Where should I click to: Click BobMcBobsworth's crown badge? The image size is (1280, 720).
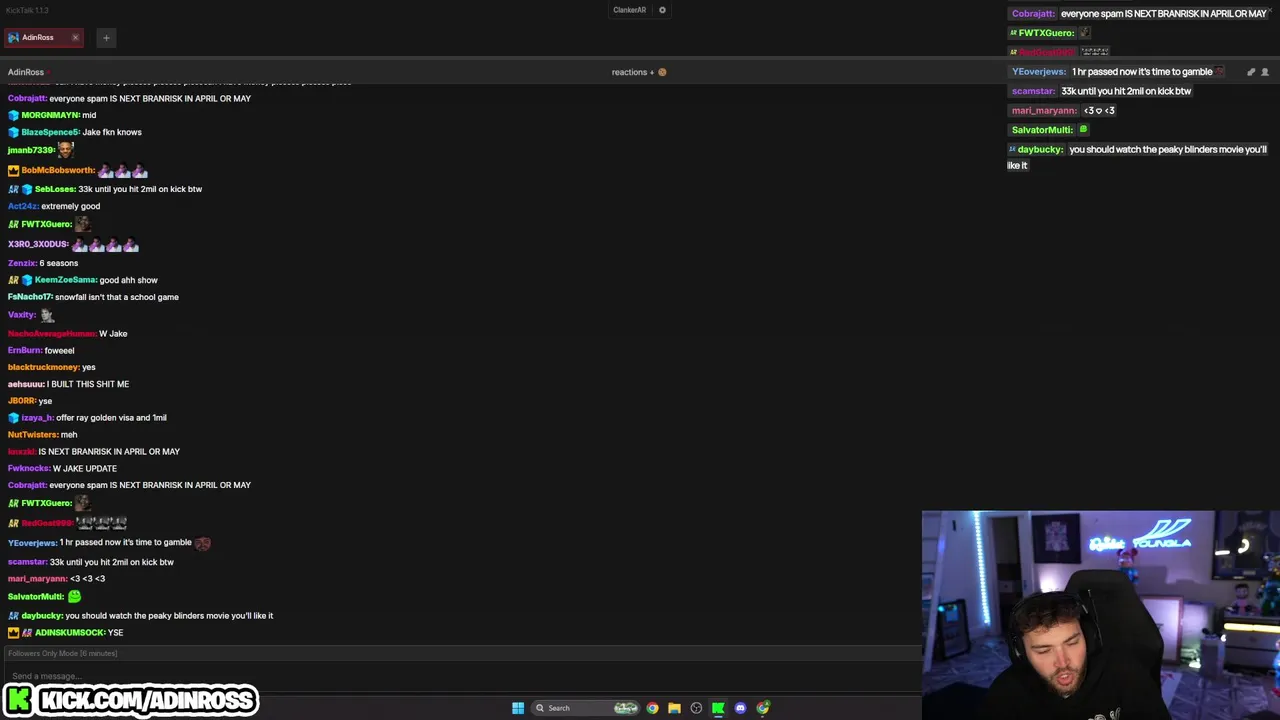[x=13, y=170]
